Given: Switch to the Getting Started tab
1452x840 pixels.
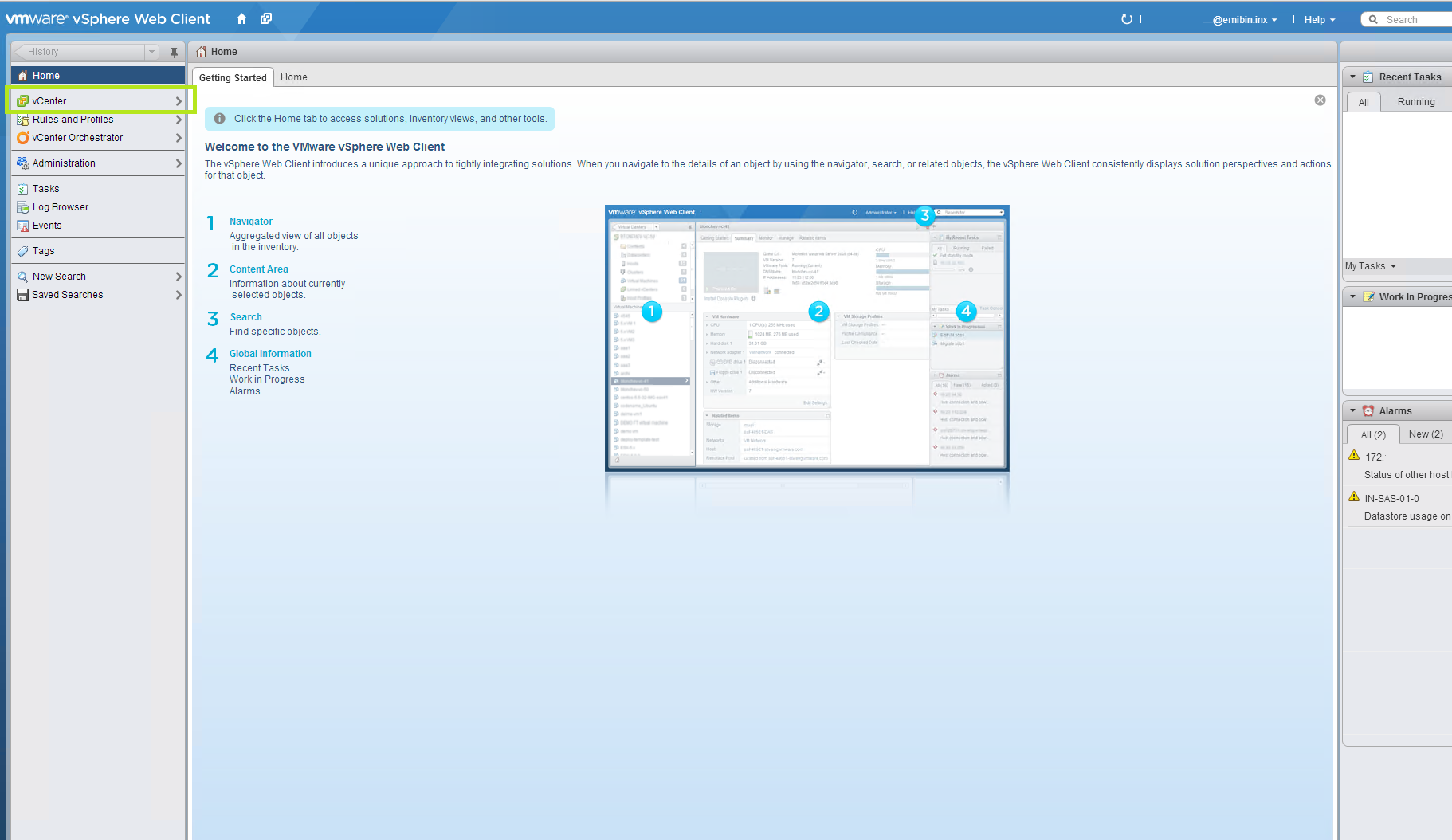Looking at the screenshot, I should (233, 77).
